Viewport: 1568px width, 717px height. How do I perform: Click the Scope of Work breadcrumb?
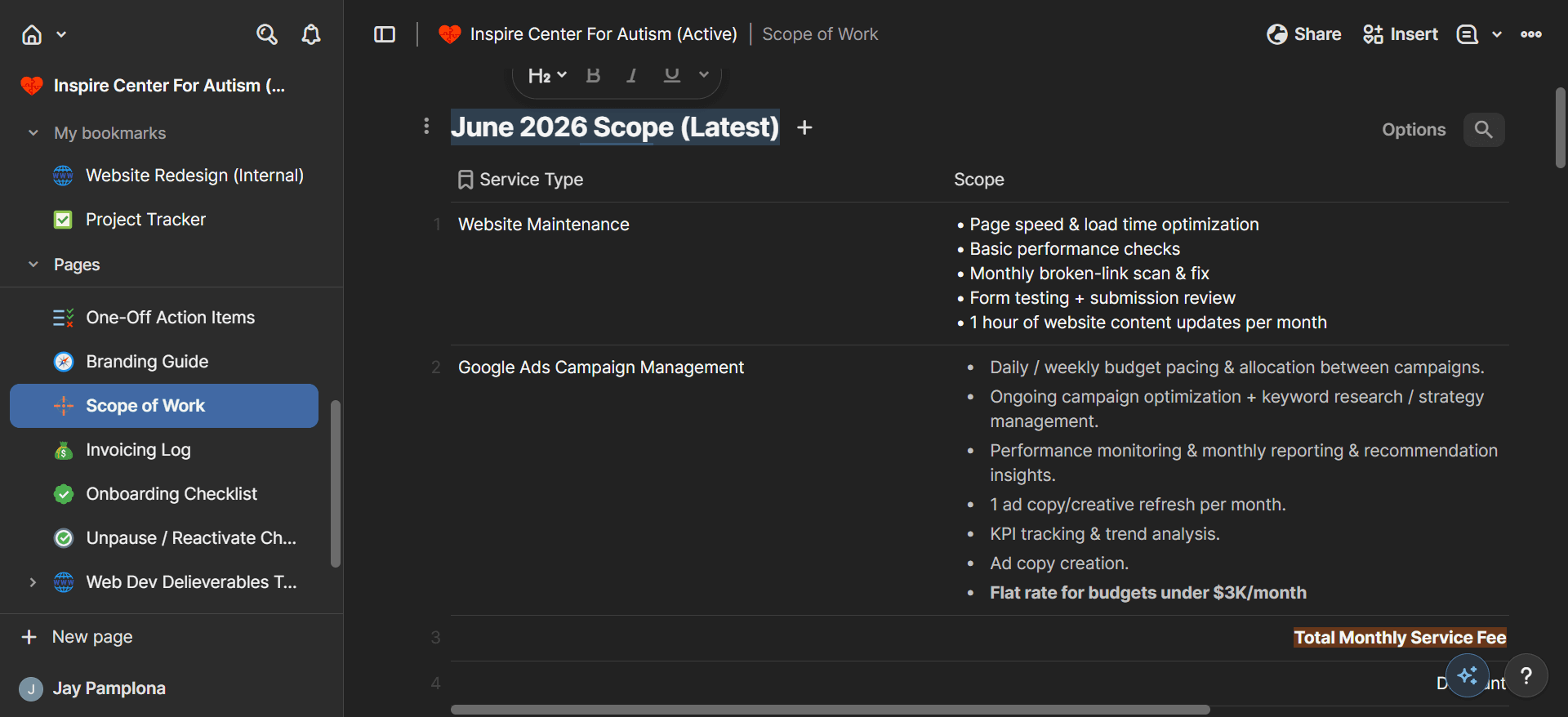(820, 34)
